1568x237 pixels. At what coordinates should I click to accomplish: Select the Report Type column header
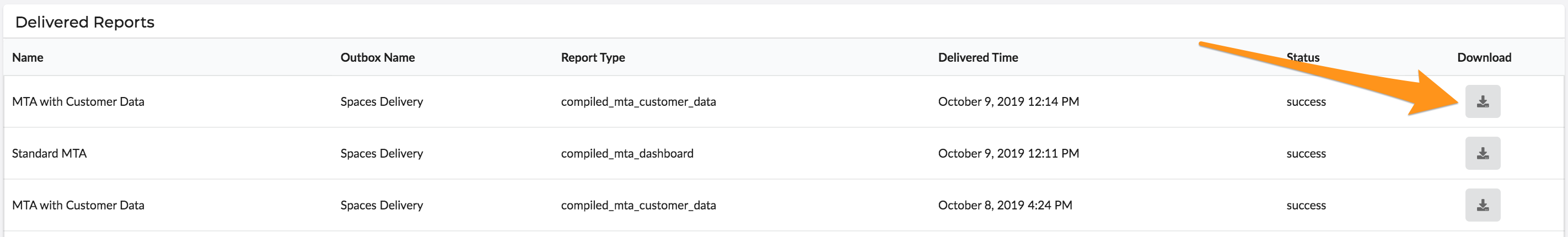tap(593, 57)
